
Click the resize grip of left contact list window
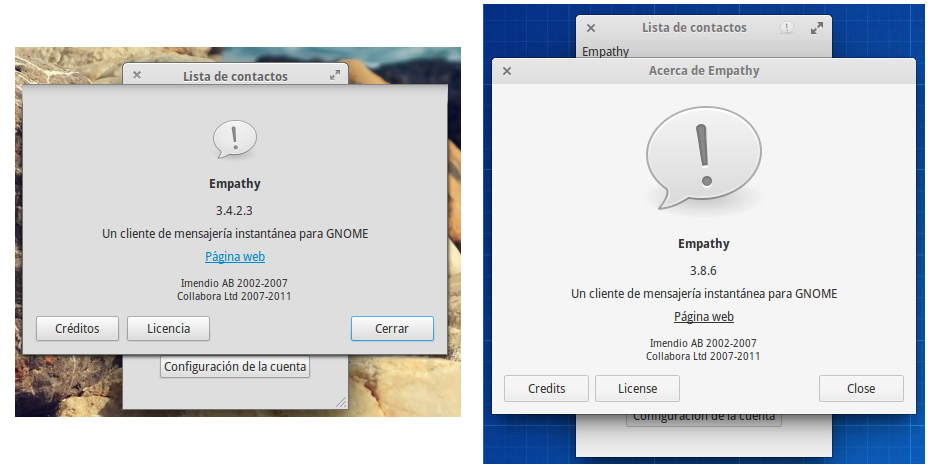[342, 402]
